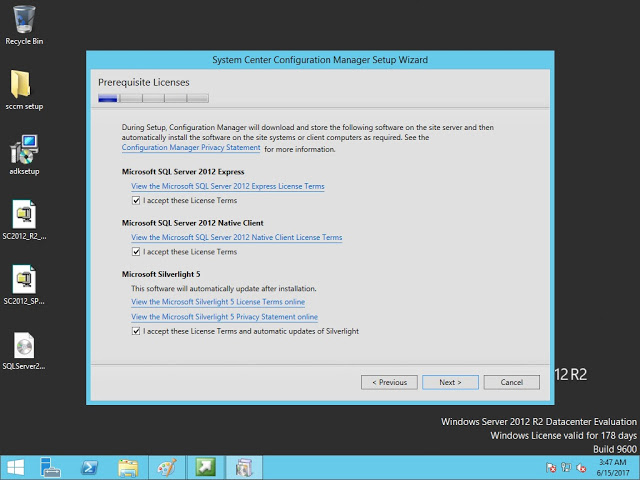Open the Recycle Bin desktop icon
The height and width of the screenshot is (480, 640).
pos(24,22)
